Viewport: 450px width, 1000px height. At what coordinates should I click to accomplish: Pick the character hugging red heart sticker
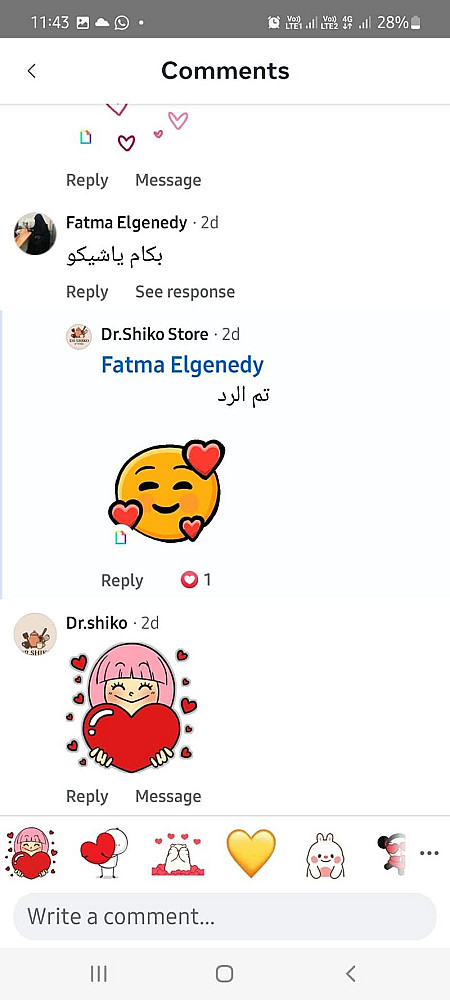click(104, 853)
